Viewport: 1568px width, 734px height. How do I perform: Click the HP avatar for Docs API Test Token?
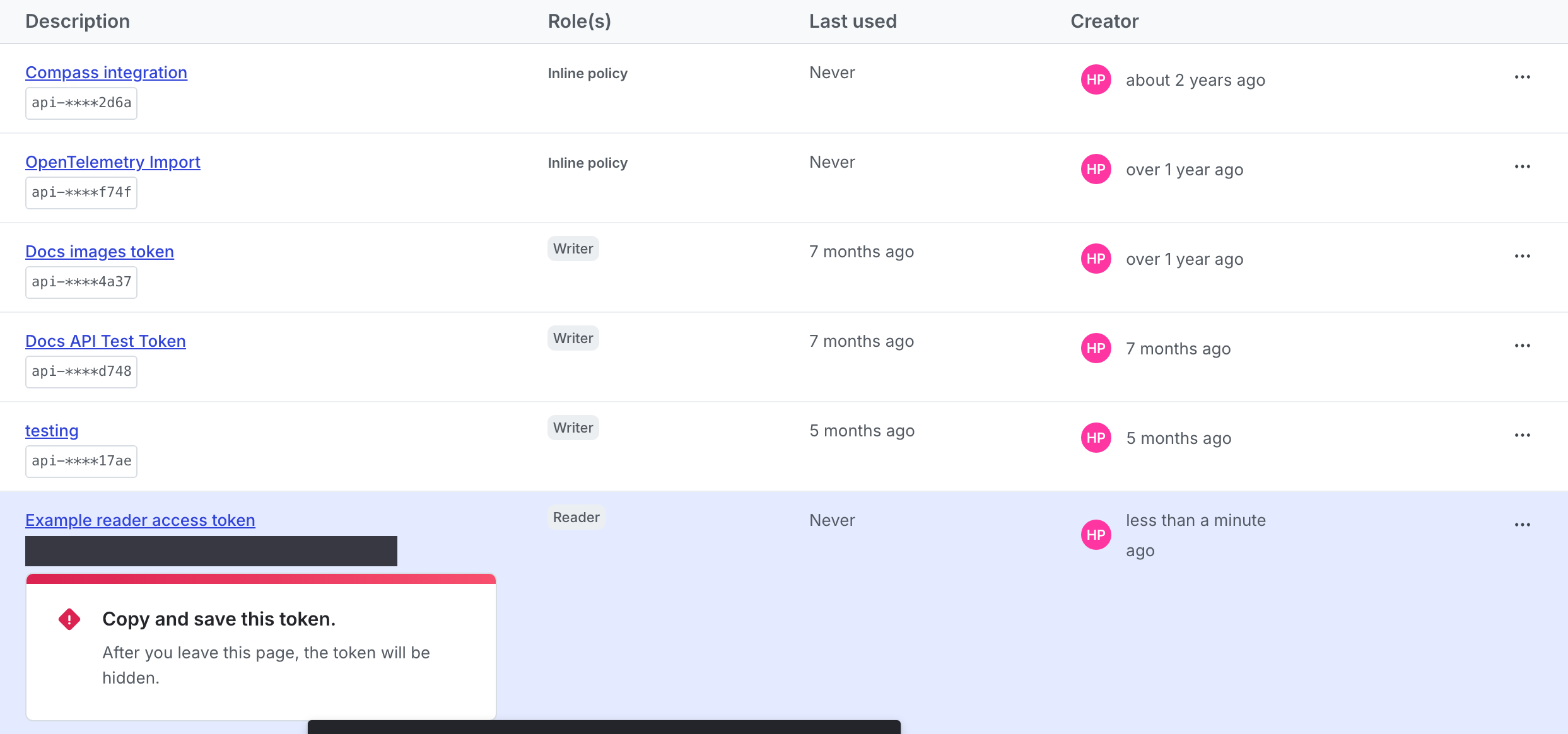1096,348
